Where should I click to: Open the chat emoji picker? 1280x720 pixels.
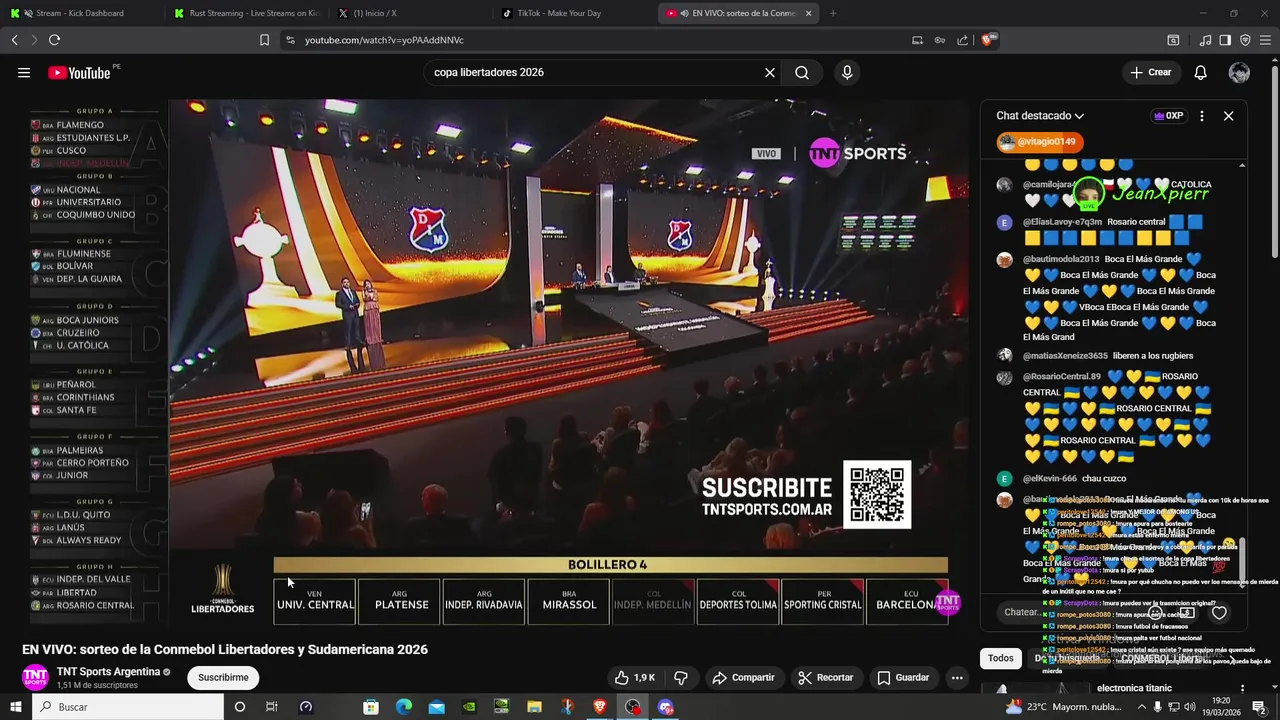[x=1155, y=612]
